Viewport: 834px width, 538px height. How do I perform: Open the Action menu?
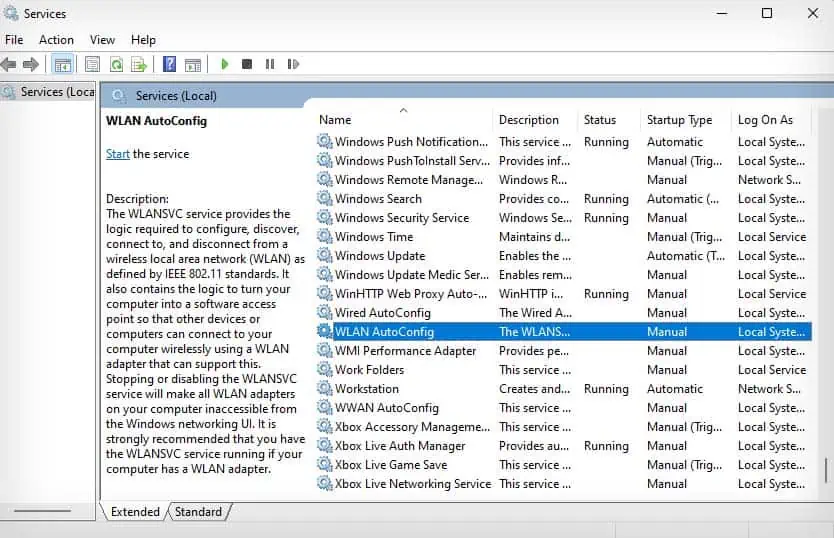(56, 40)
